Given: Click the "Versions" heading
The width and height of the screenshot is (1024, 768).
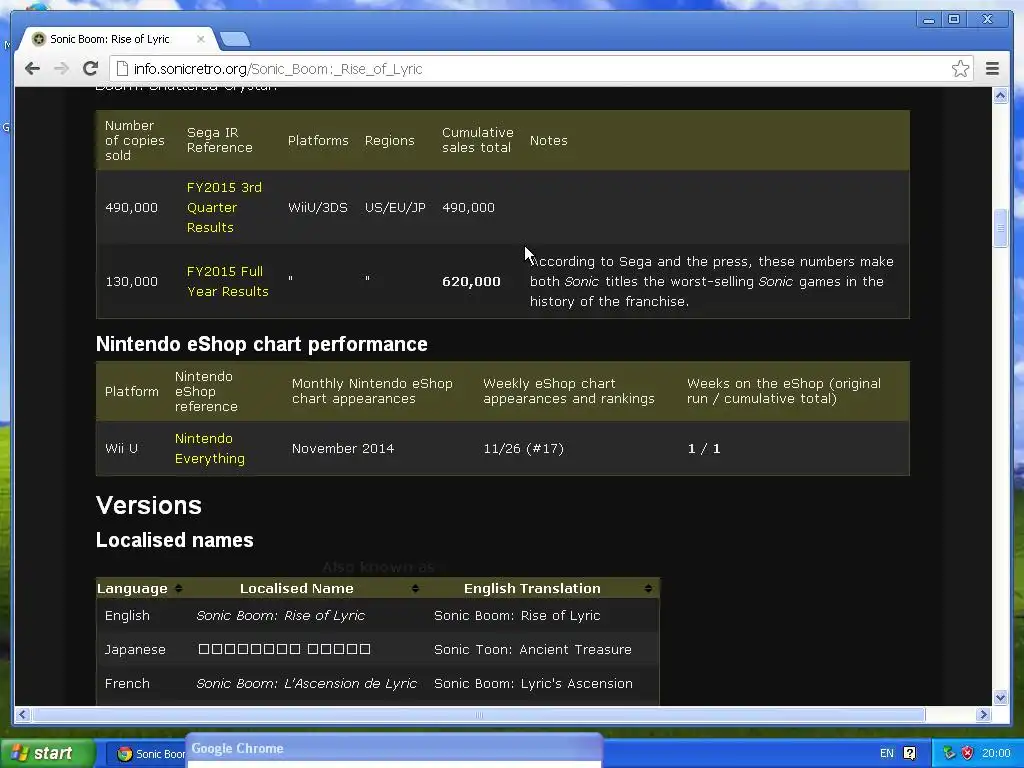Looking at the screenshot, I should click(x=148, y=505).
